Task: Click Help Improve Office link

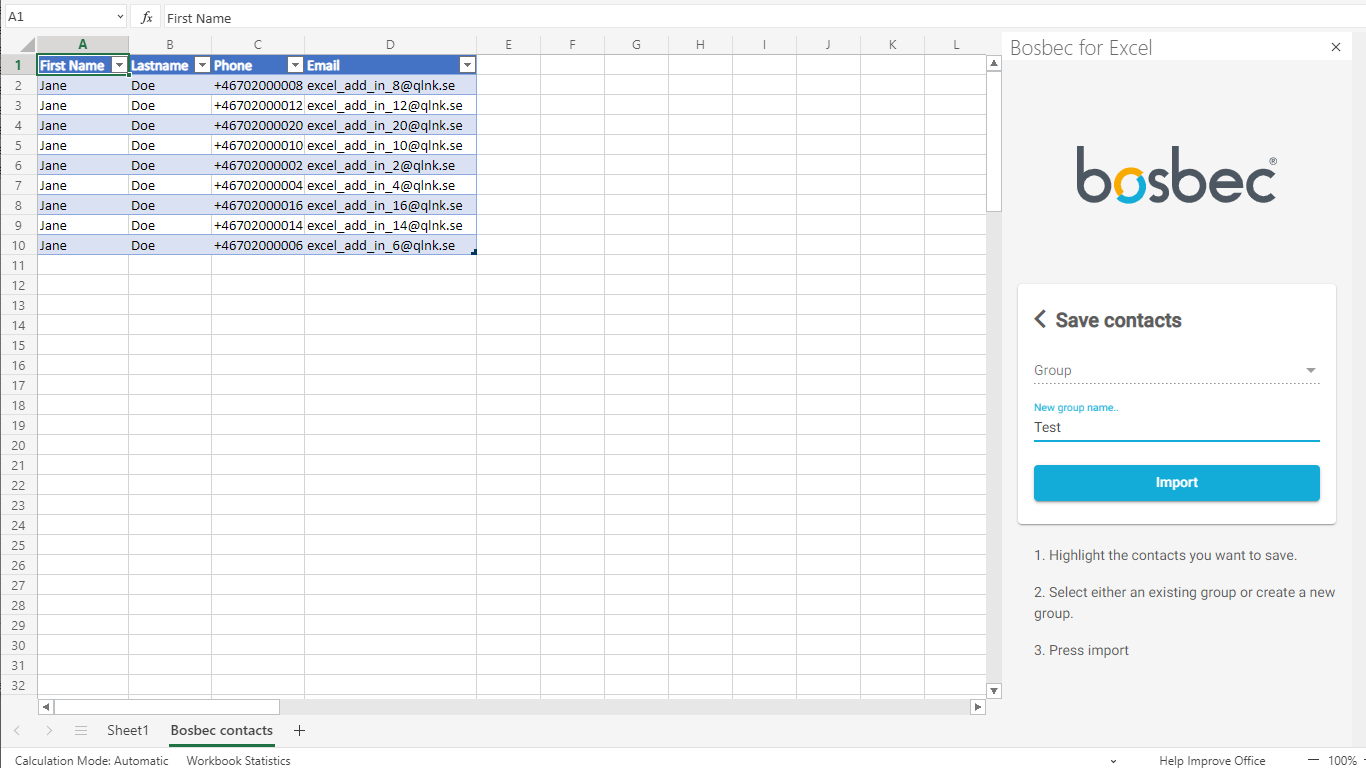Action: coord(1212,761)
